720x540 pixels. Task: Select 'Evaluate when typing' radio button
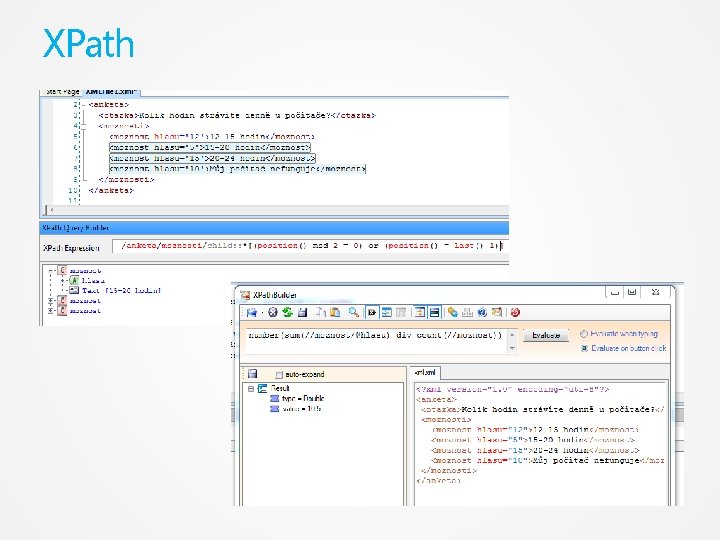[x=584, y=334]
